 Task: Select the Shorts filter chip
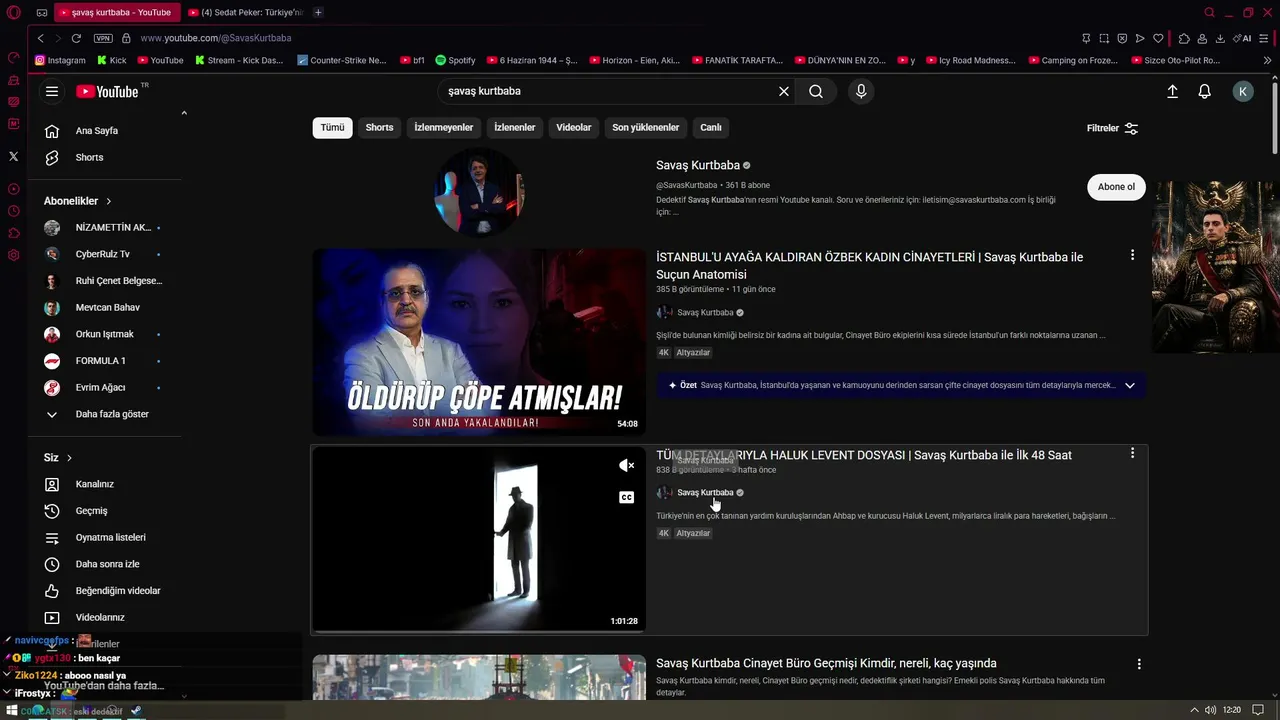tap(379, 127)
